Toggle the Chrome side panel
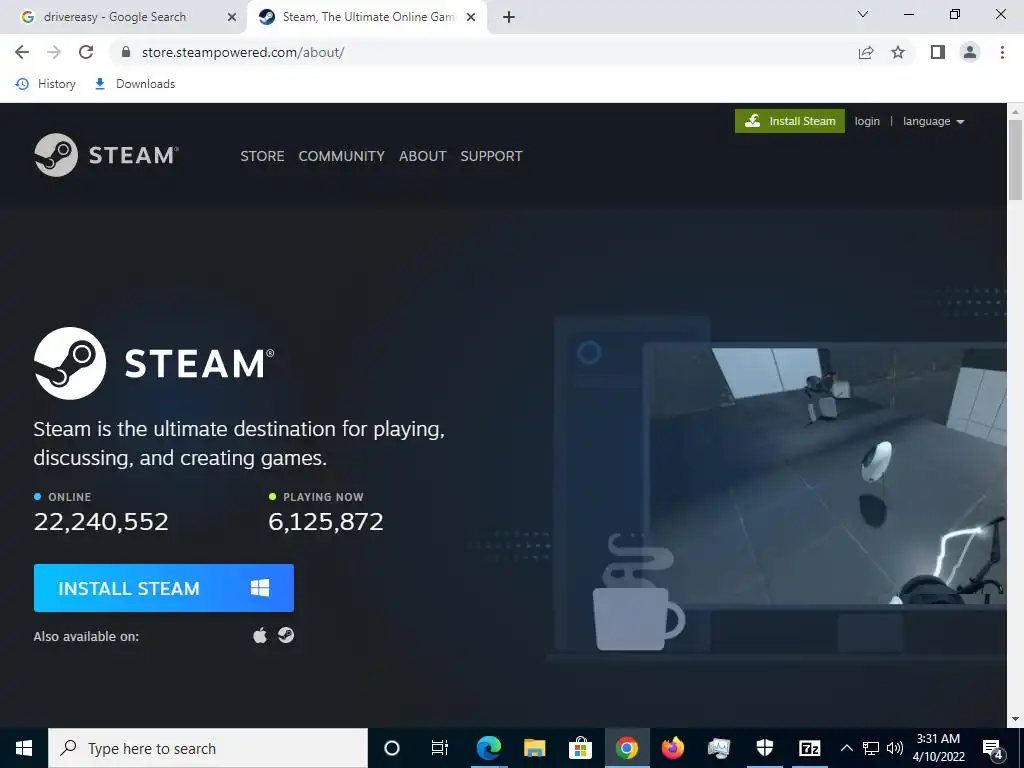Image resolution: width=1024 pixels, height=768 pixels. click(938, 52)
